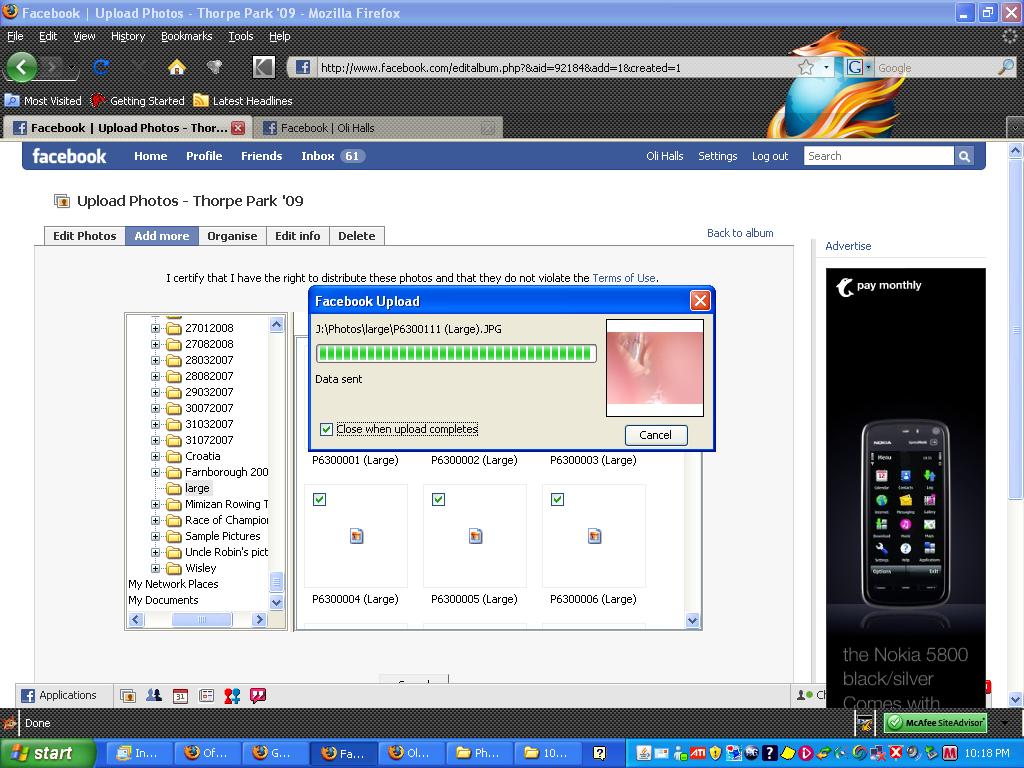The image size is (1024, 768).
Task: Click the red McAfee M tray icon
Action: click(x=950, y=753)
